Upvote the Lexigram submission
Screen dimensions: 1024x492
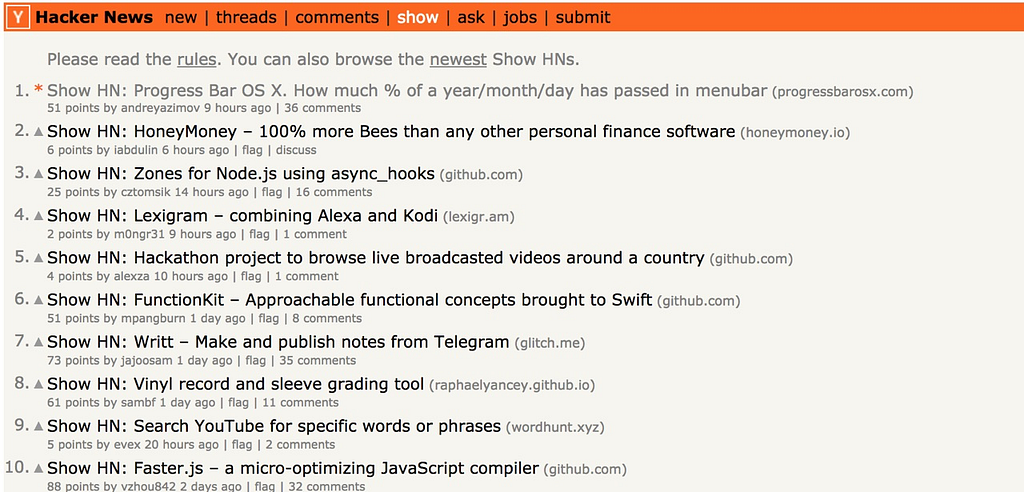pos(39,216)
